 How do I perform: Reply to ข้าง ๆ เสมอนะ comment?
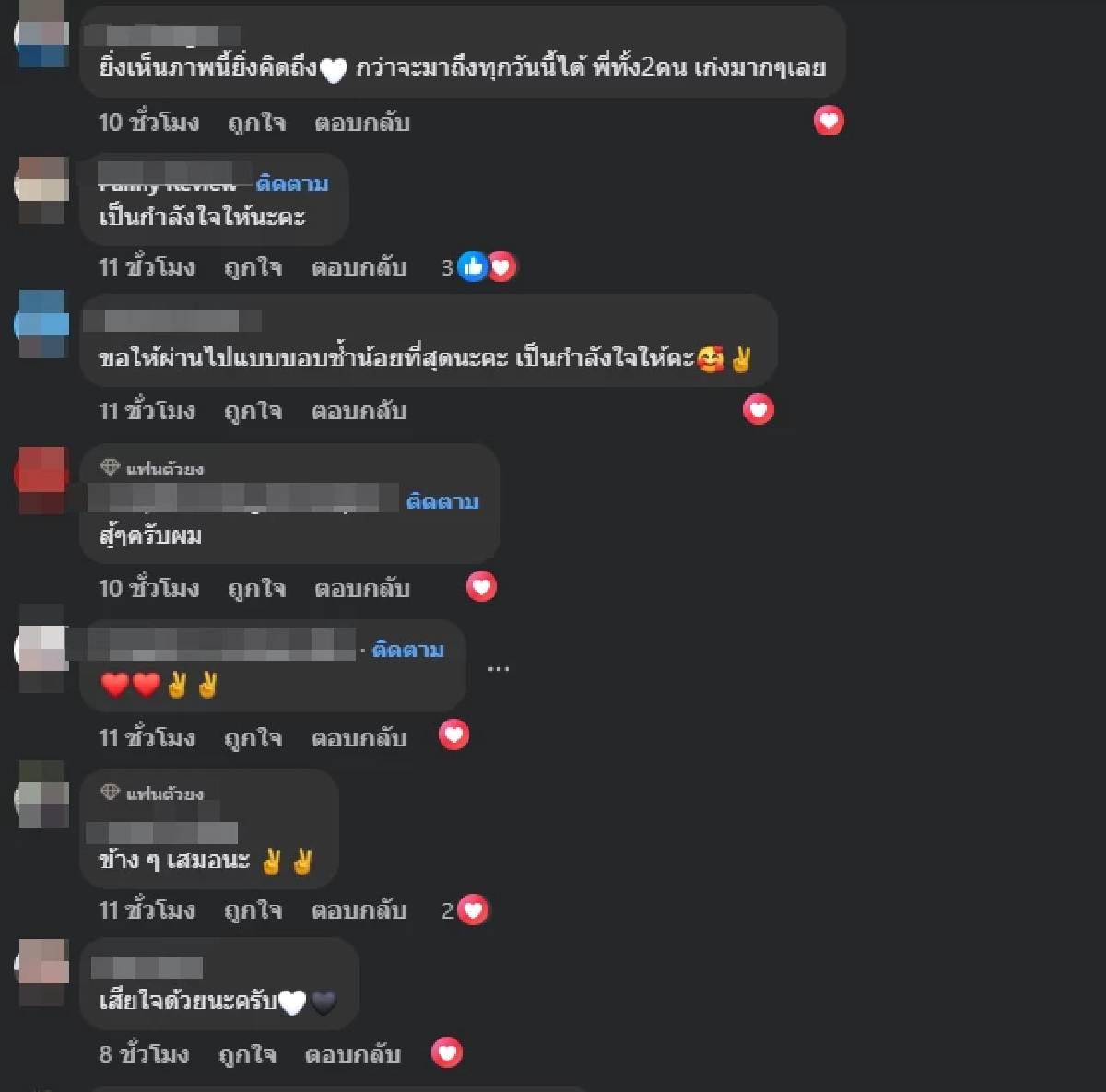point(359,910)
